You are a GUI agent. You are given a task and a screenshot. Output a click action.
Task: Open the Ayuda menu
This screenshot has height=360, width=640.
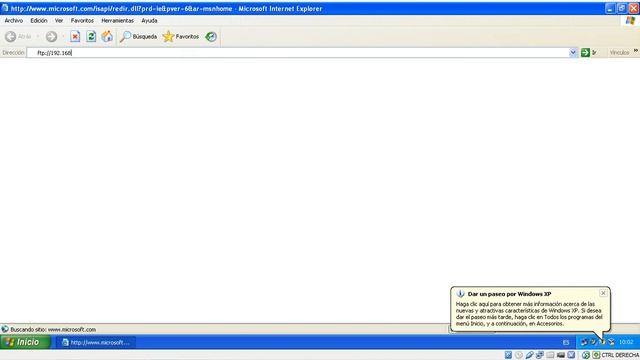pyautogui.click(x=149, y=20)
